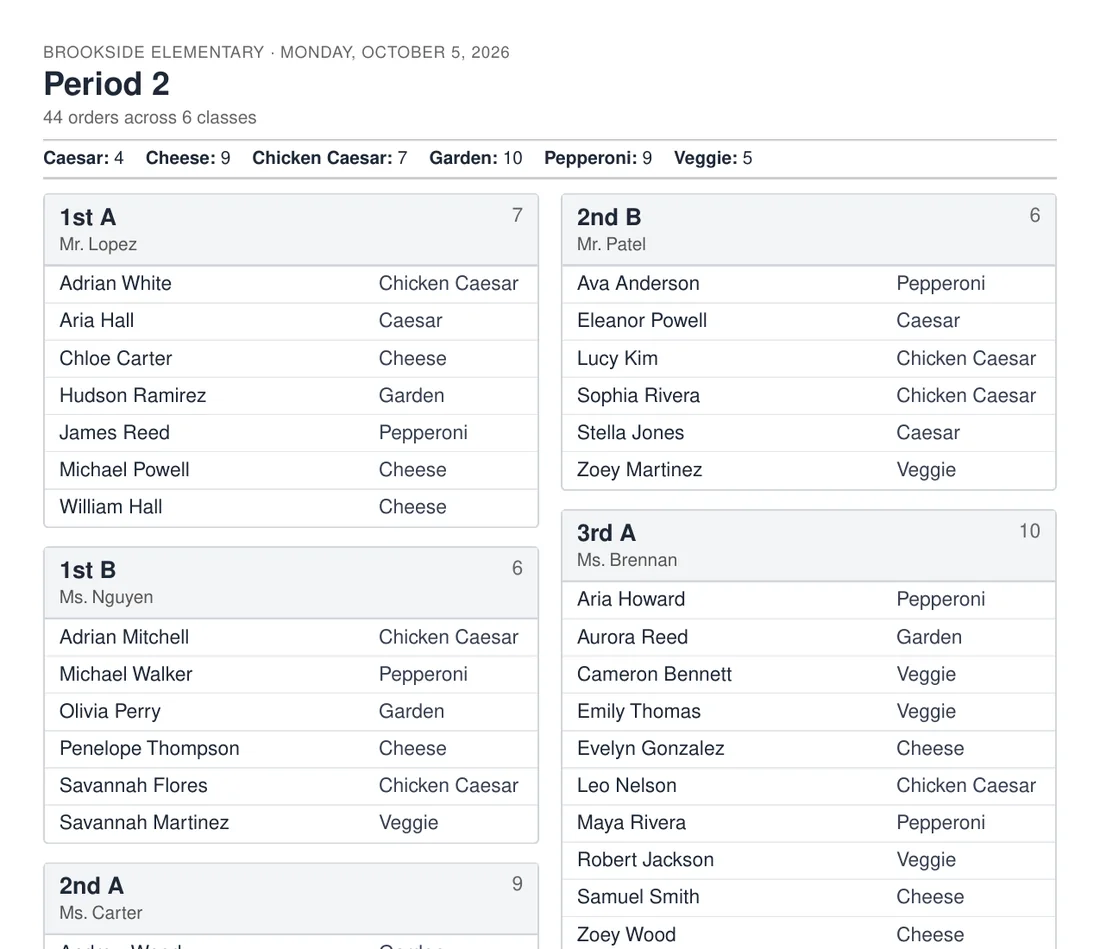1100x949 pixels.
Task: Select teacher name Mr. Lopez
Action: tap(98, 244)
